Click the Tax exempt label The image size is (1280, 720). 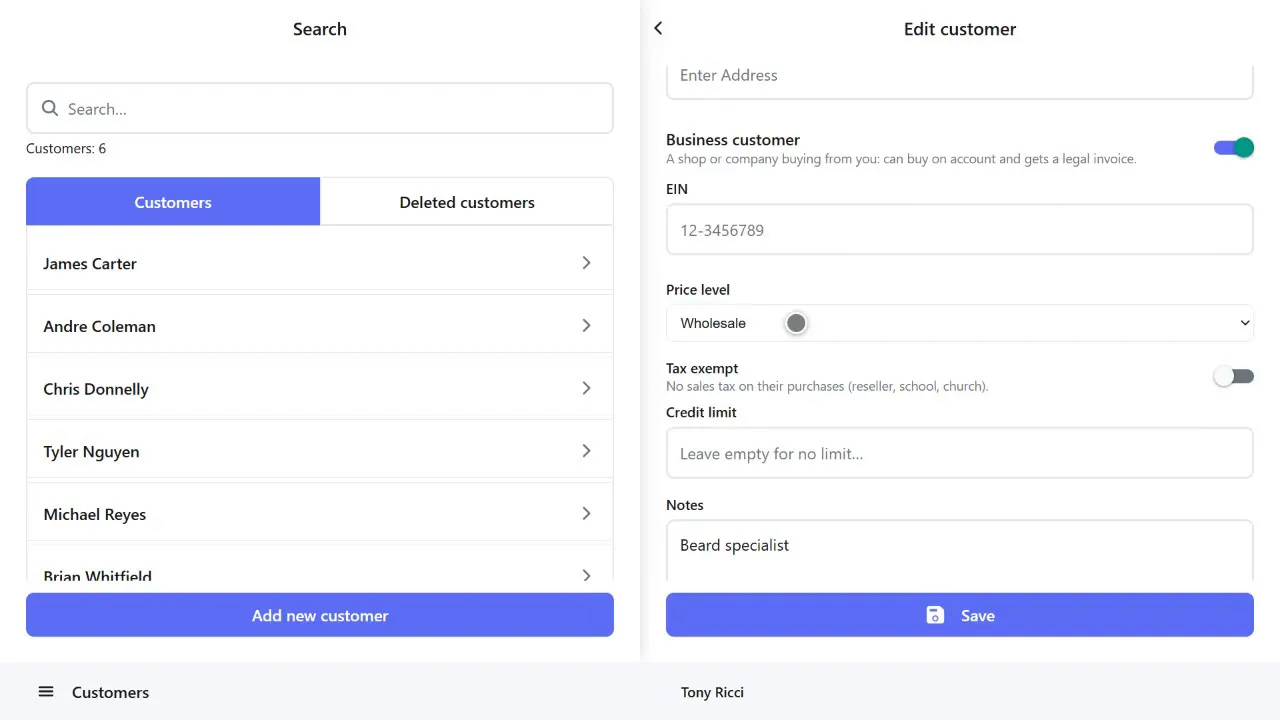(x=702, y=368)
